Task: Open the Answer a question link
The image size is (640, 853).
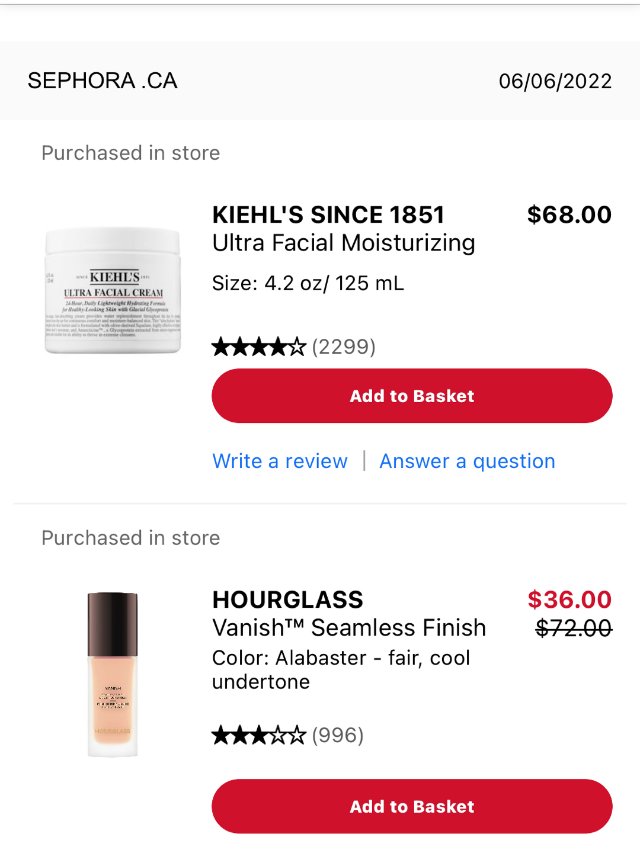Action: tap(467, 461)
